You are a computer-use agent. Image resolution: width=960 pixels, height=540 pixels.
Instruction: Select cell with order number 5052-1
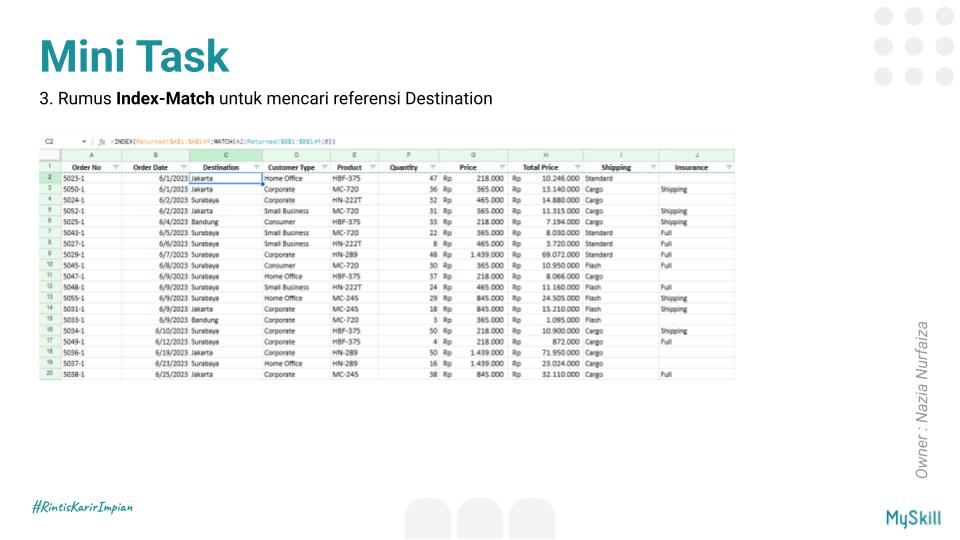pos(91,211)
